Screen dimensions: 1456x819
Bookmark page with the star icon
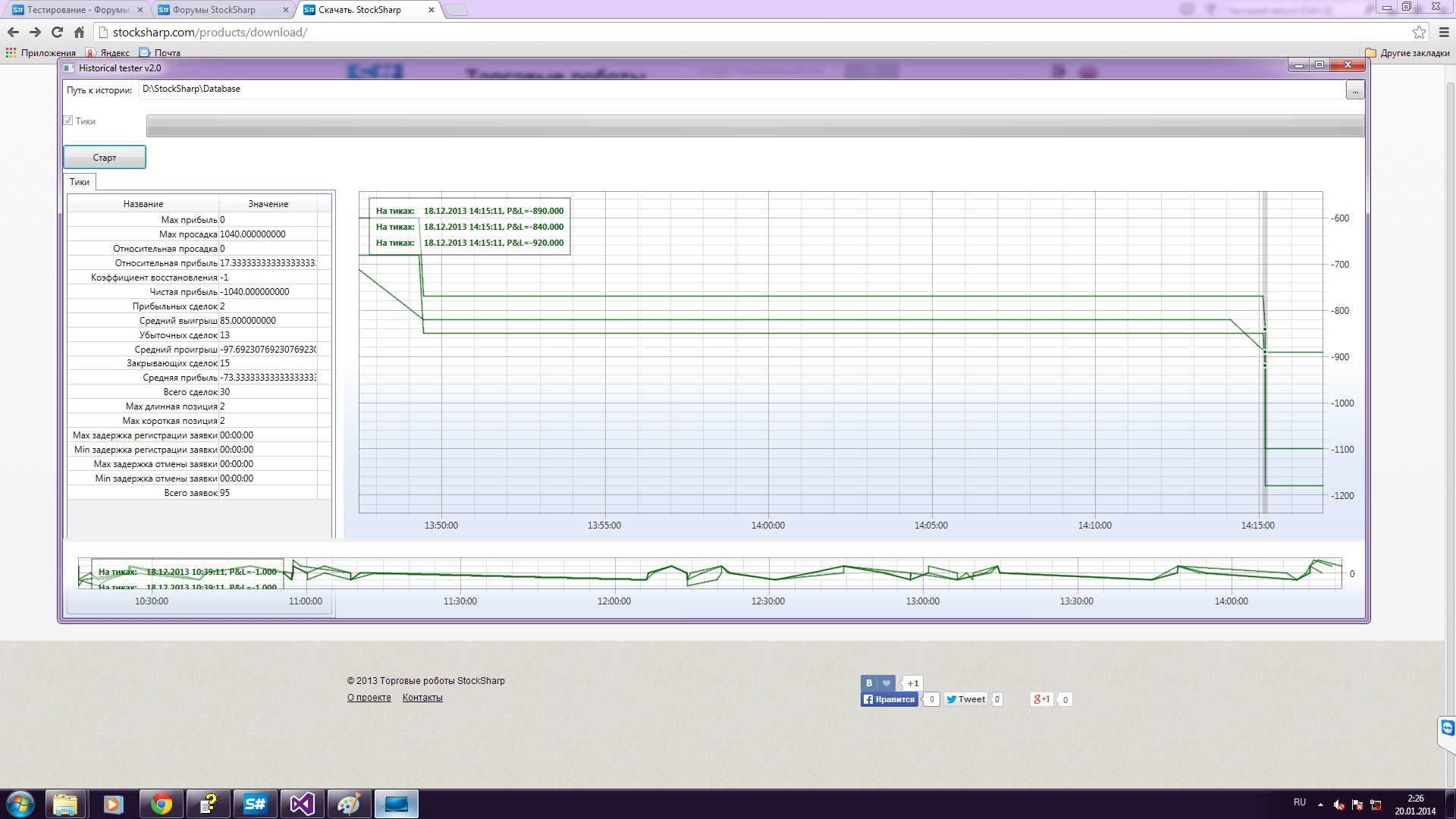pyautogui.click(x=1419, y=33)
